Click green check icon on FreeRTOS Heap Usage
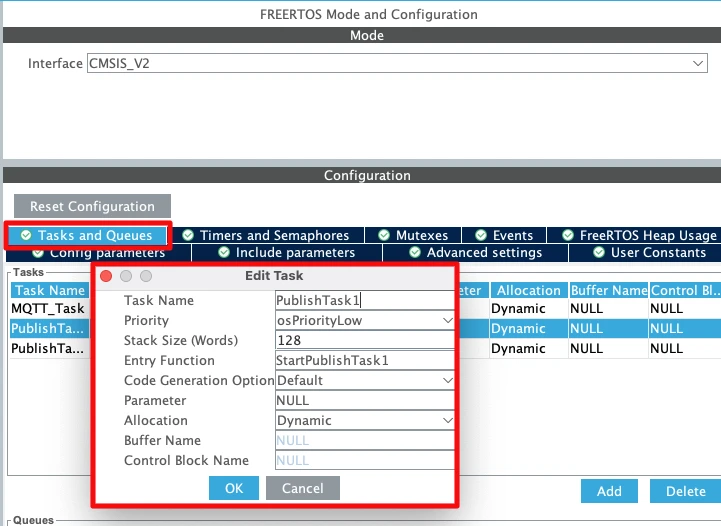The height and width of the screenshot is (526, 721). click(x=568, y=235)
